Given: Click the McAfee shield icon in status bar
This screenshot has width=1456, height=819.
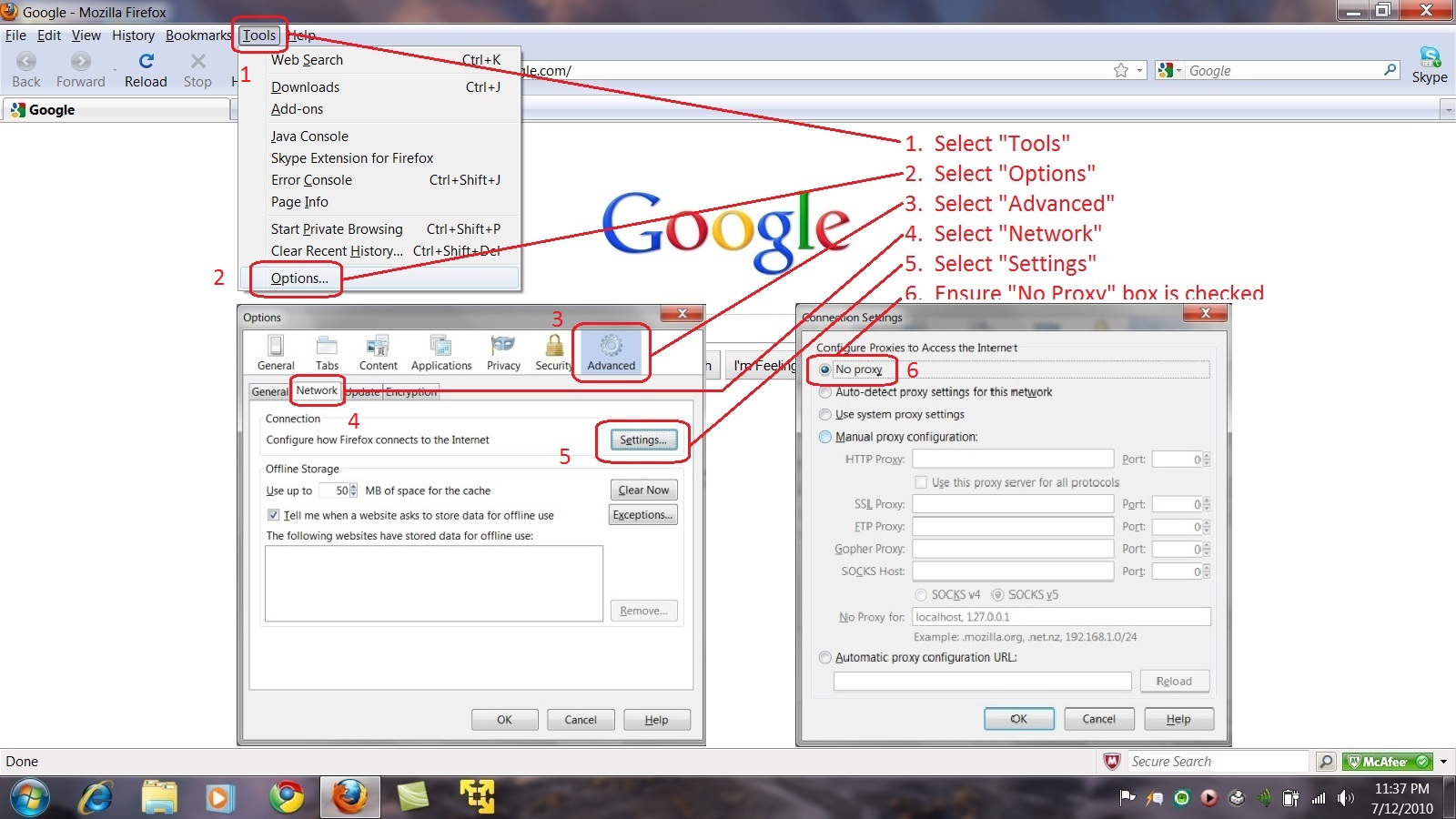Looking at the screenshot, I should click(1111, 762).
